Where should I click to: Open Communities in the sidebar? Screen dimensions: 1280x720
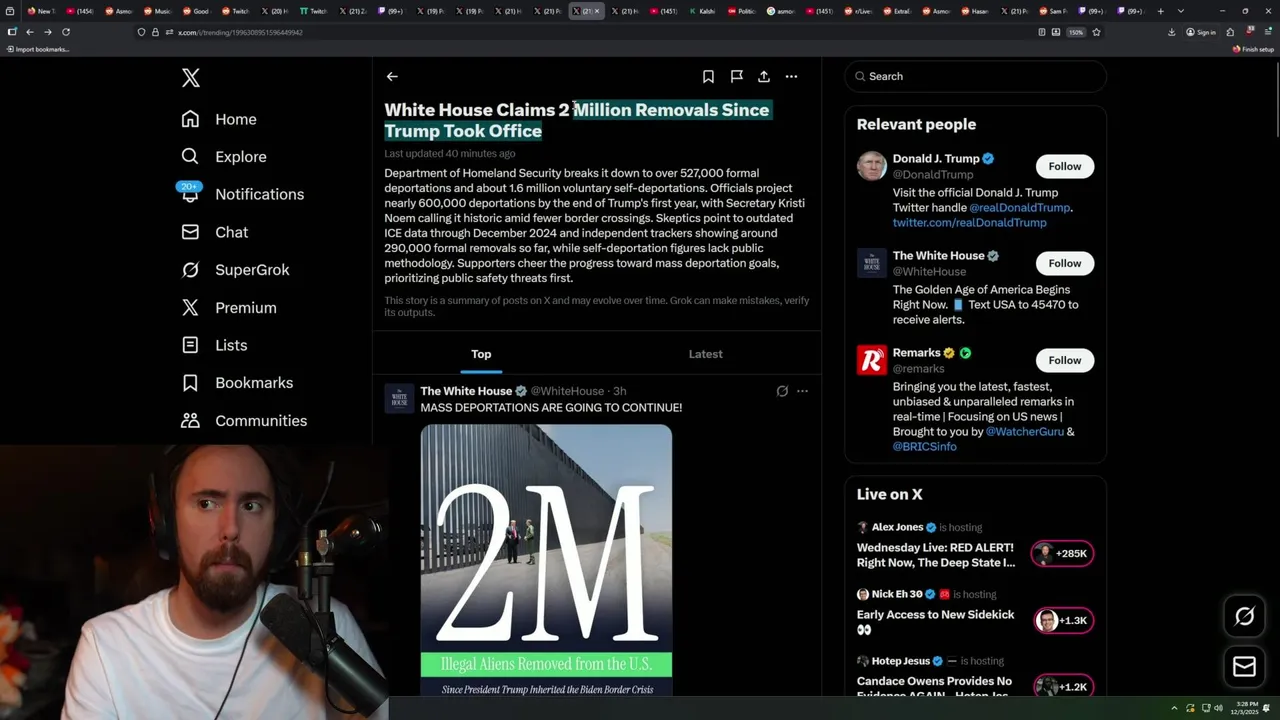point(244,421)
